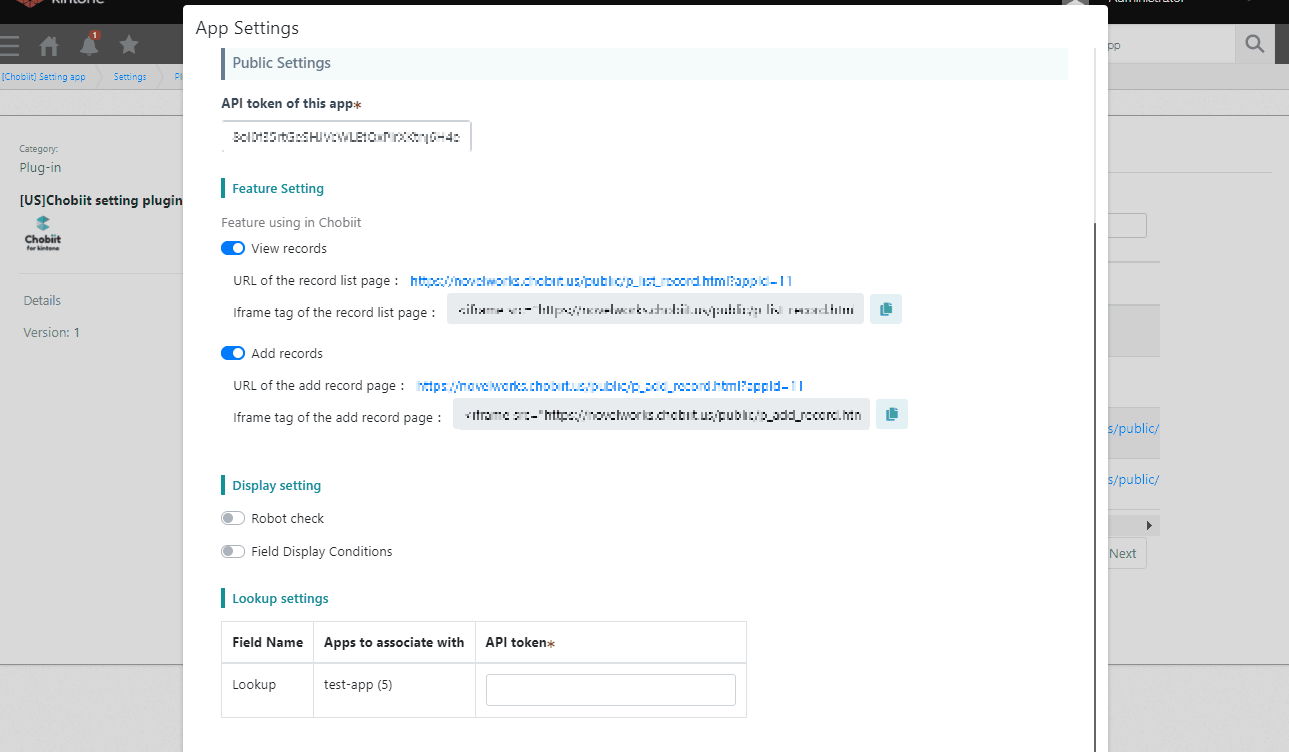Click the Field Name column header
Viewport: 1289px width, 752px height.
267,642
